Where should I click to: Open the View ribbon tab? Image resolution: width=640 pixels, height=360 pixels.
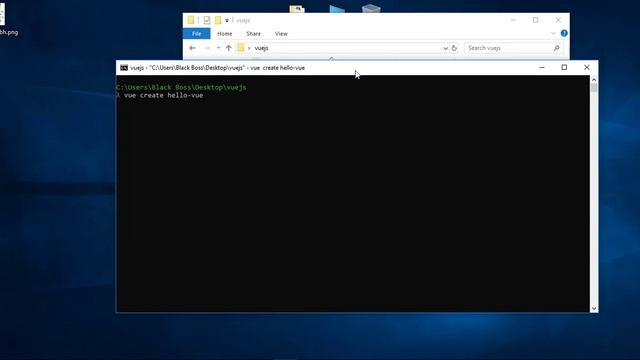[x=281, y=34]
